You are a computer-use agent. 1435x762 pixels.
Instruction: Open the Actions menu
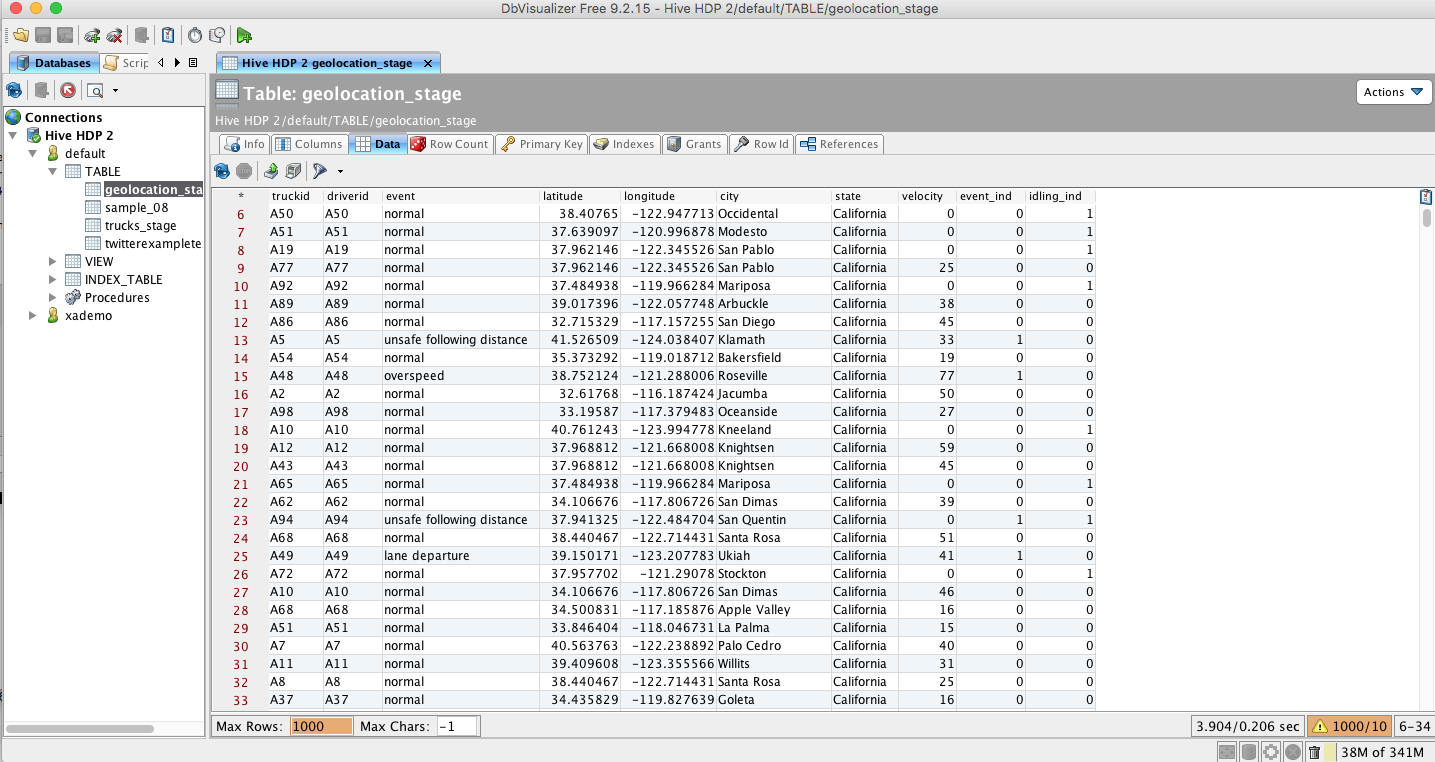(1393, 91)
